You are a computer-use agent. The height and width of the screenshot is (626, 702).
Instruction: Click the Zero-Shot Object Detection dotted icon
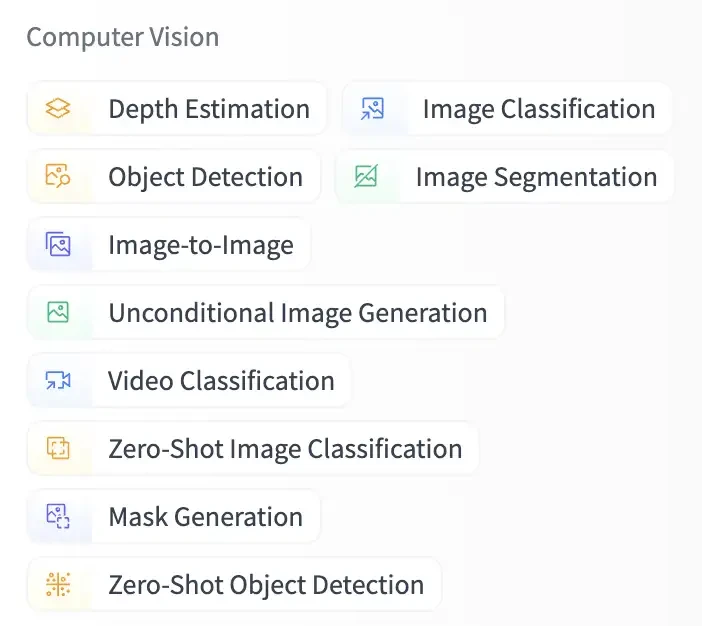(x=58, y=584)
